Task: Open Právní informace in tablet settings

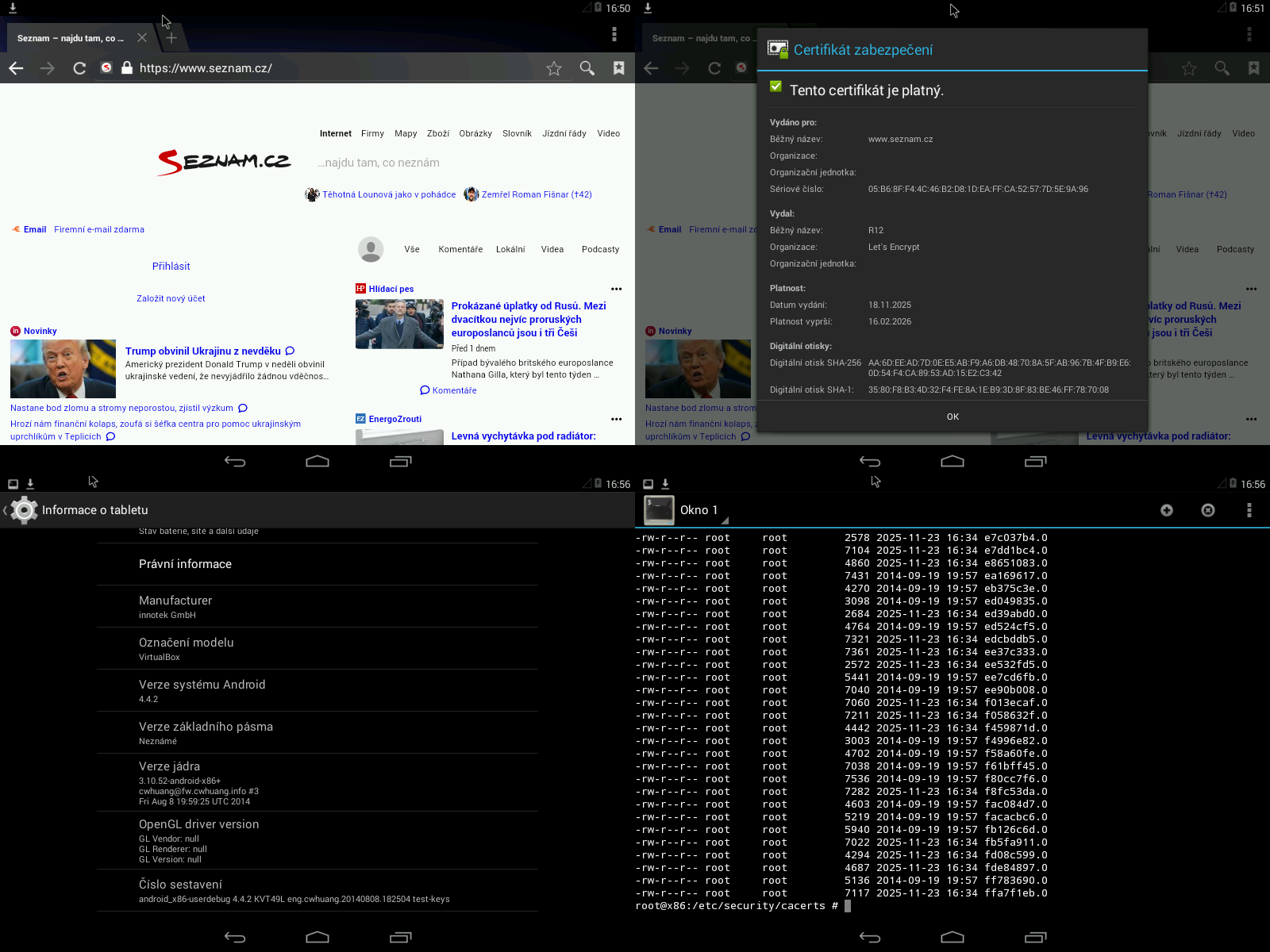Action: [x=185, y=564]
